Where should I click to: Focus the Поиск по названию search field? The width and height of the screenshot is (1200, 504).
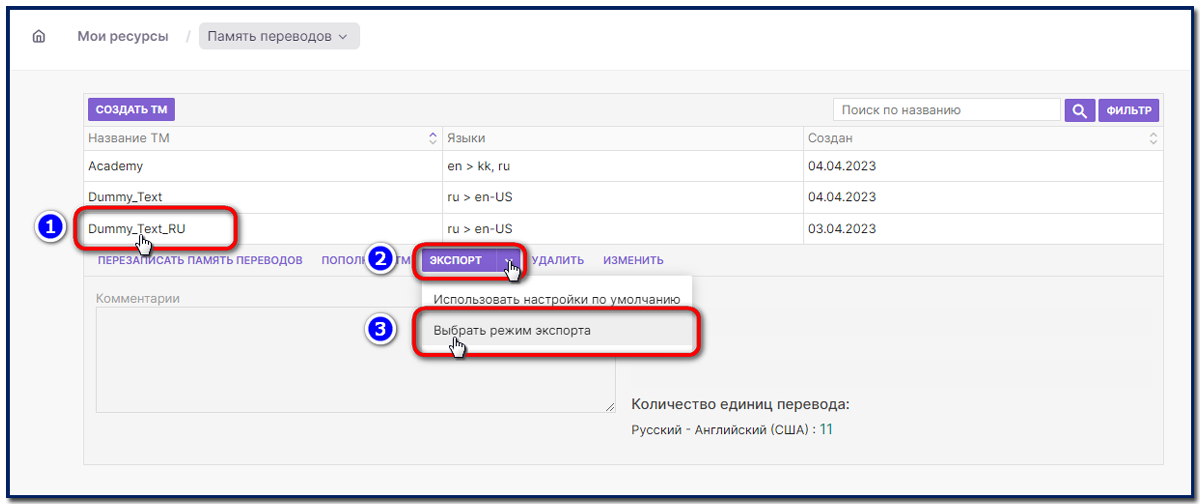point(946,110)
